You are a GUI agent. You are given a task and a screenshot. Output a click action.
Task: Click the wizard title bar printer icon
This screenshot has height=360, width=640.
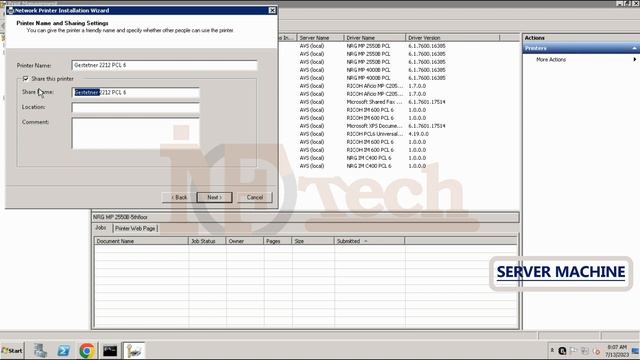[x=10, y=11]
